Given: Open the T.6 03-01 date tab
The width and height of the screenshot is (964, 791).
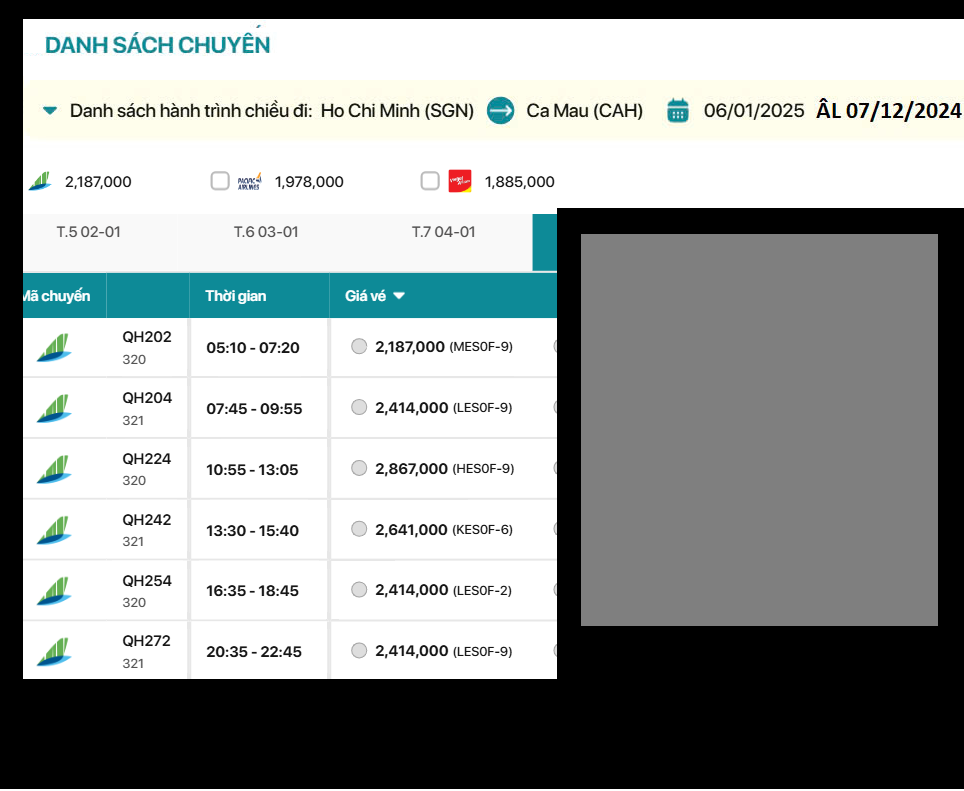Looking at the screenshot, I should click(266, 232).
